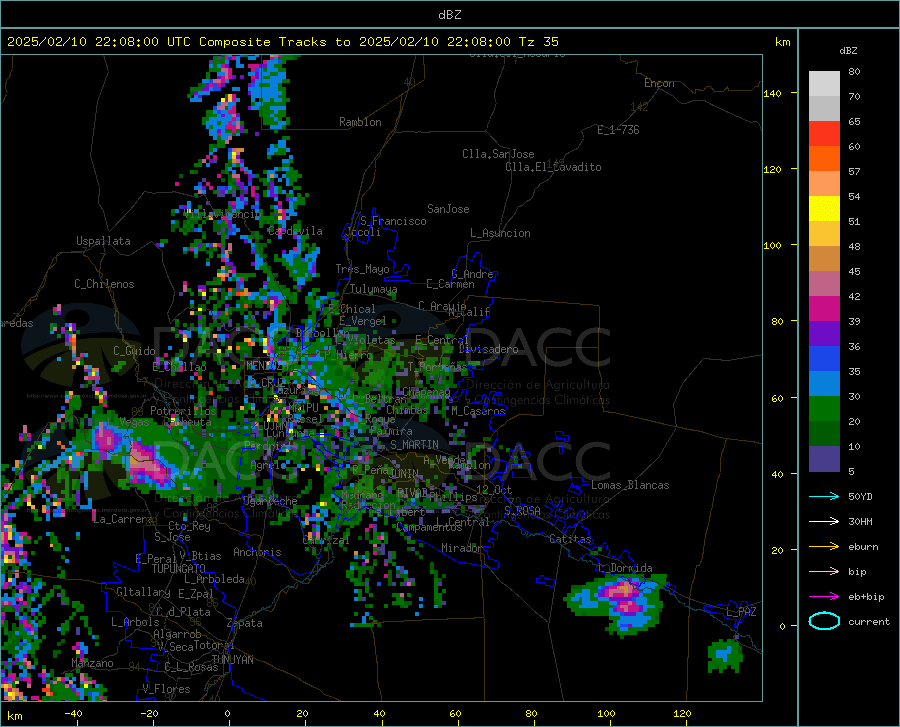Click the Lomas_Blancas label
900x727 pixels.
point(630,485)
